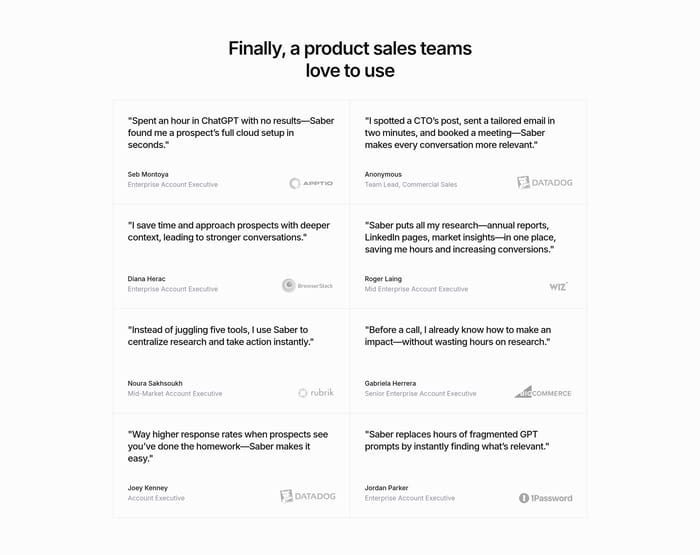The width and height of the screenshot is (700, 555).
Task: Click the 1Password logo
Action: click(546, 498)
